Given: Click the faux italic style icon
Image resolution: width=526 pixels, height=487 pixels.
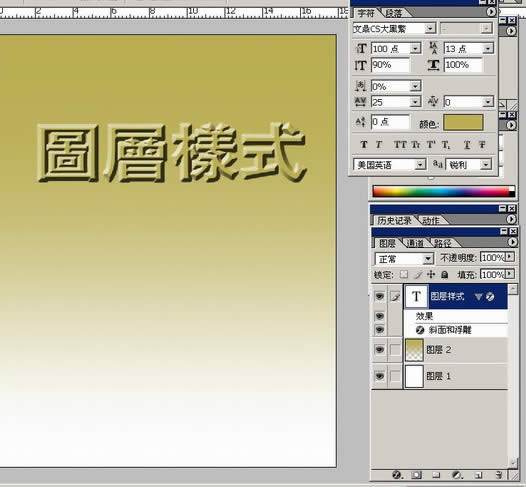Looking at the screenshot, I should pyautogui.click(x=379, y=145).
